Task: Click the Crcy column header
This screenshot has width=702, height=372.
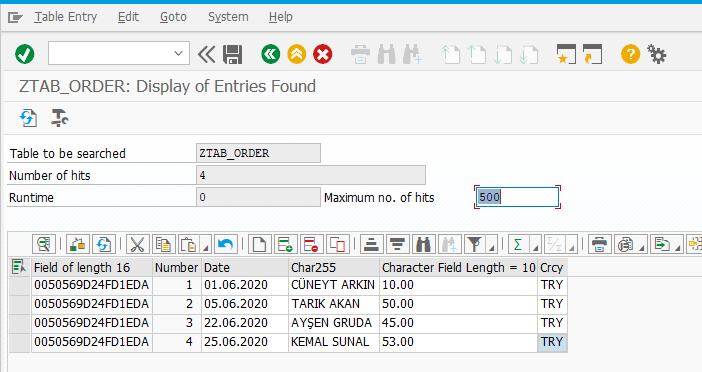Action: [552, 267]
